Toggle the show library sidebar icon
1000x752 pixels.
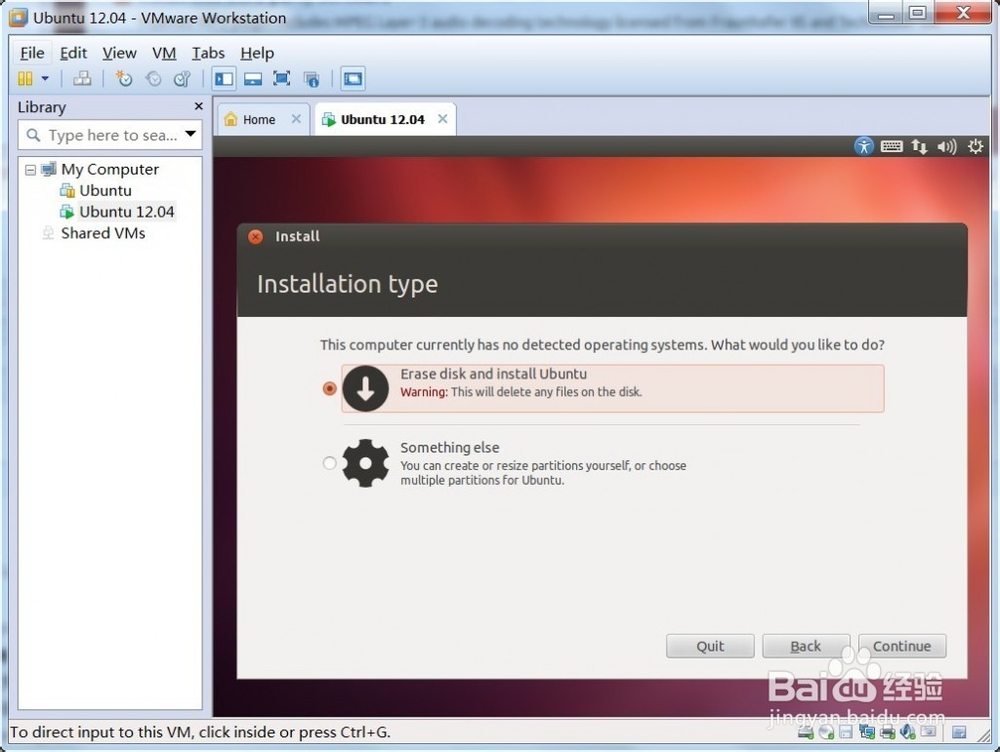224,79
